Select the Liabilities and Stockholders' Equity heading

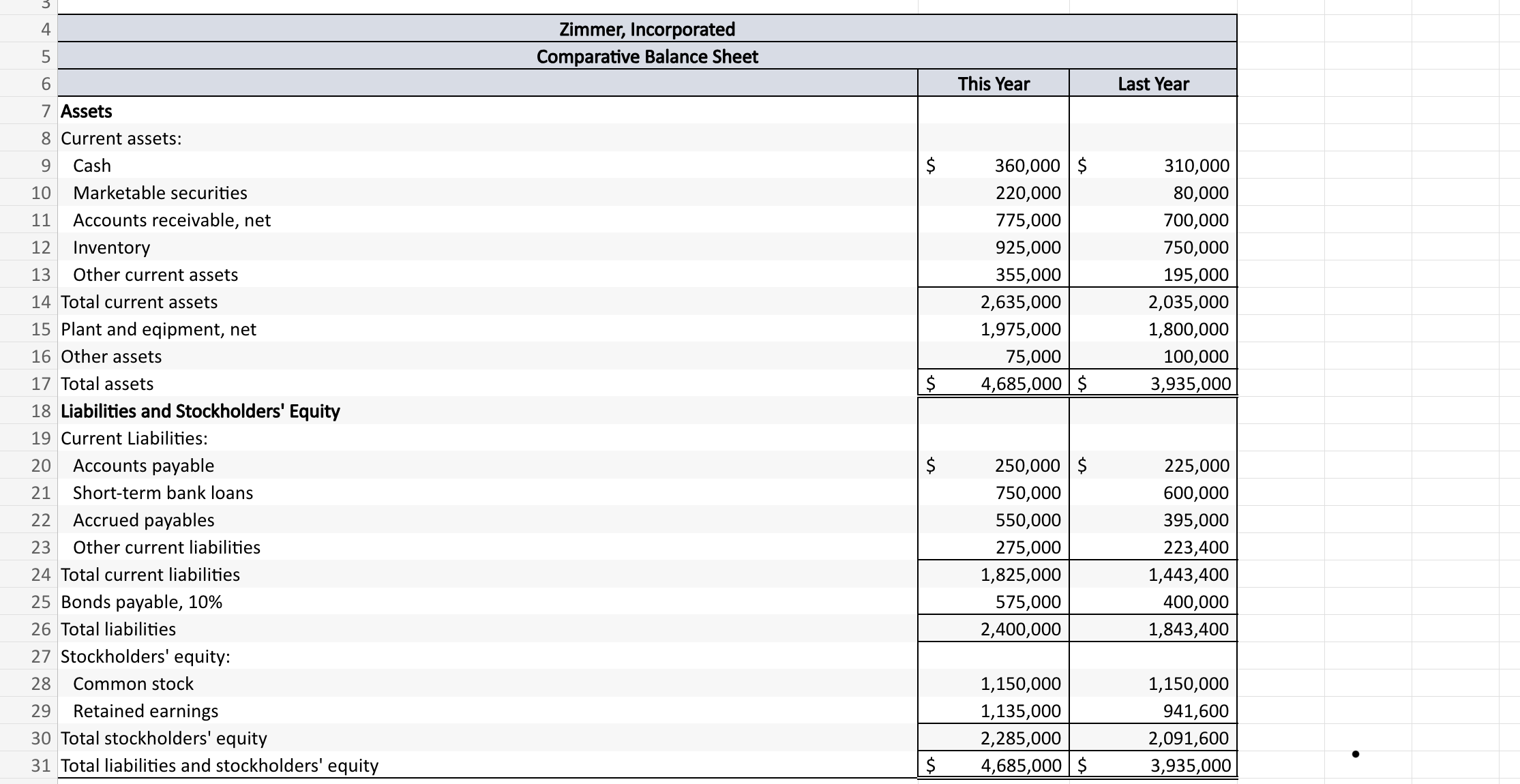pyautogui.click(x=200, y=411)
